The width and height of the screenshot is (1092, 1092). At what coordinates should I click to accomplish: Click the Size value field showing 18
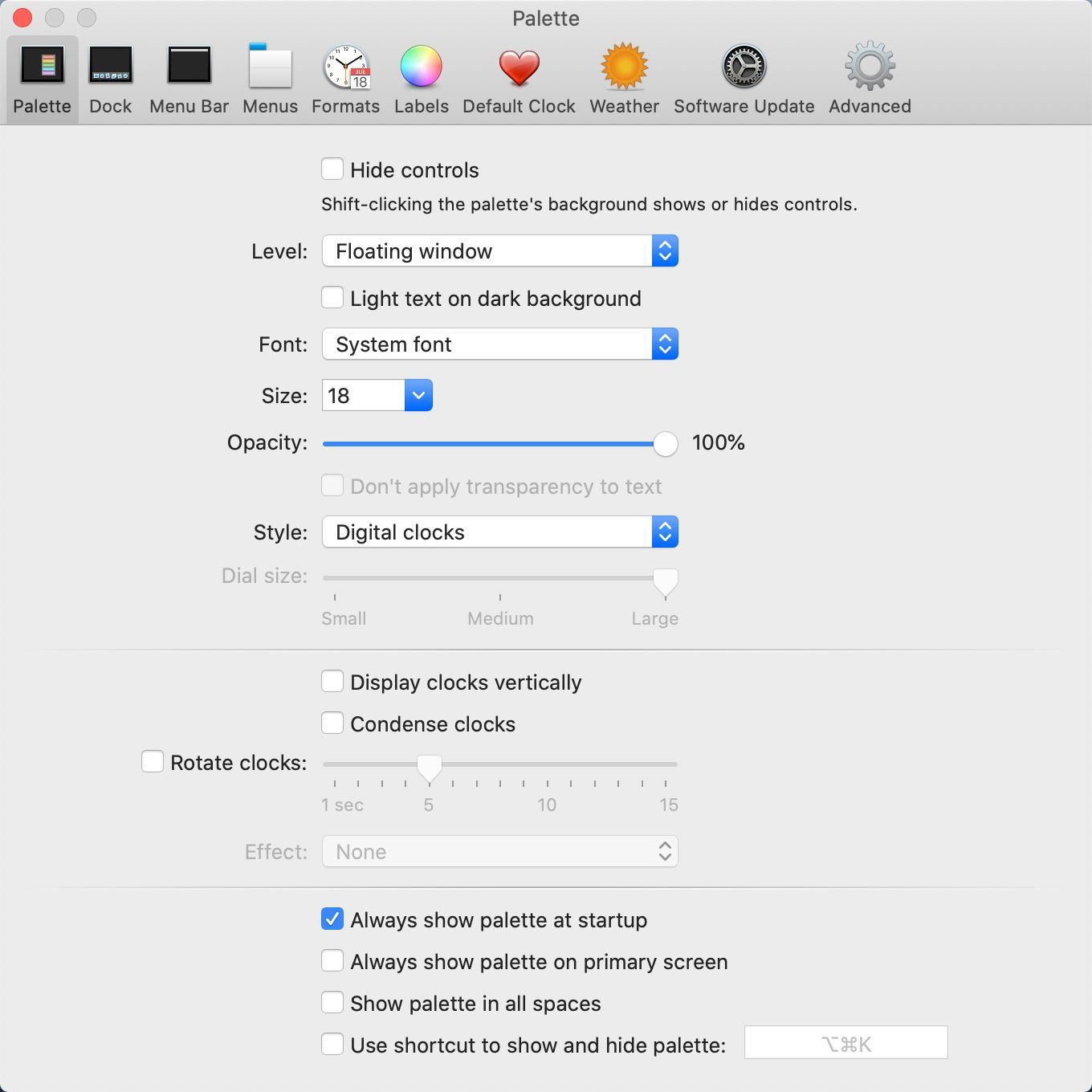pyautogui.click(x=363, y=396)
